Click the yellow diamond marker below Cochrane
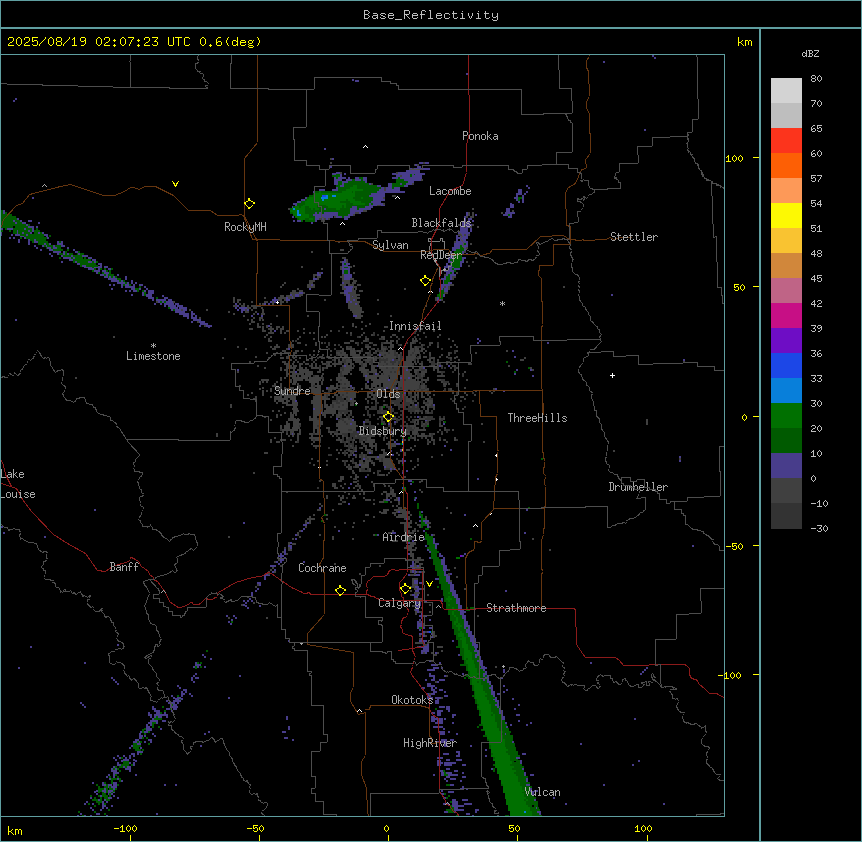 pyautogui.click(x=340, y=590)
